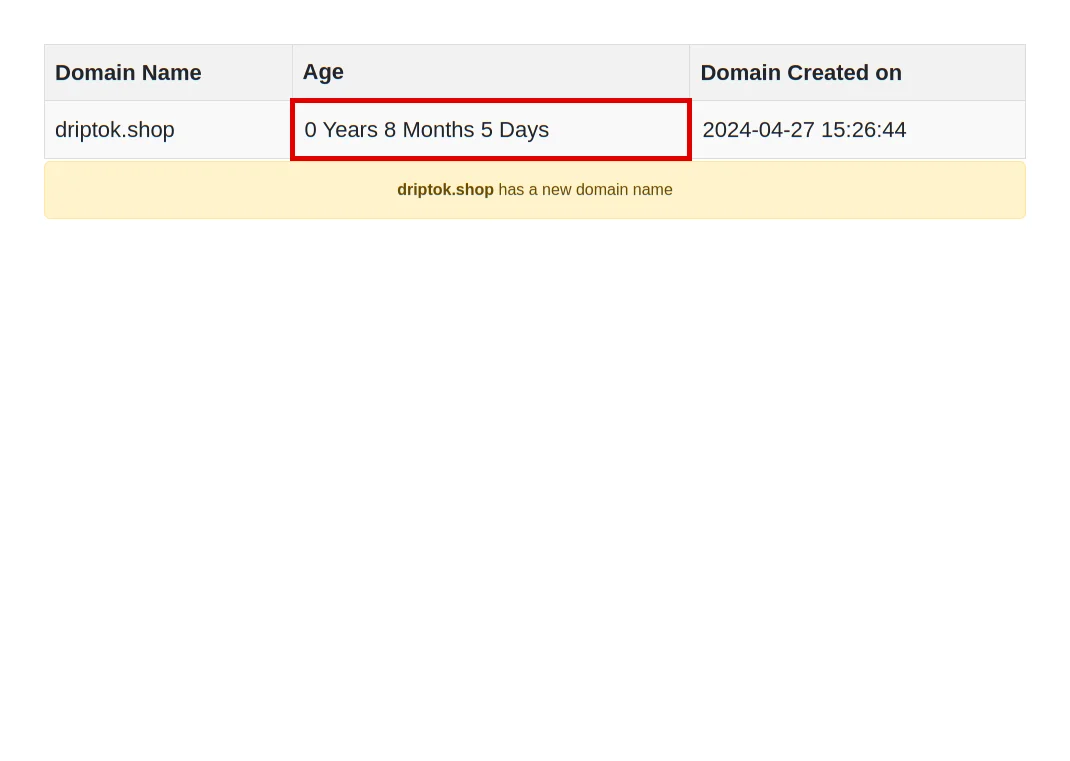Click the Age column header
Image resolution: width=1070 pixels, height=761 pixels.
pos(323,72)
